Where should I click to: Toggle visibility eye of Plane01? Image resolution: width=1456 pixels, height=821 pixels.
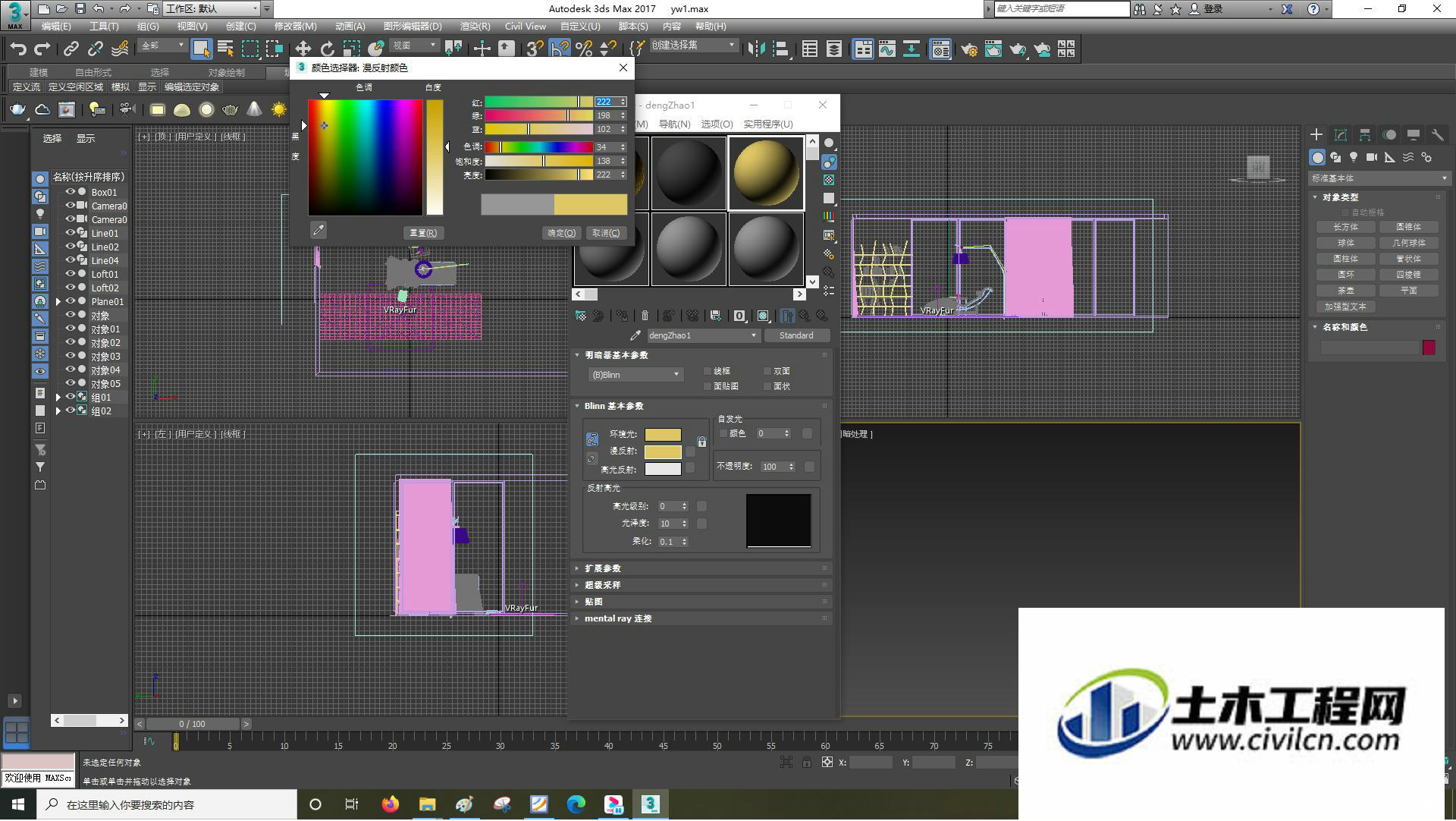click(70, 301)
